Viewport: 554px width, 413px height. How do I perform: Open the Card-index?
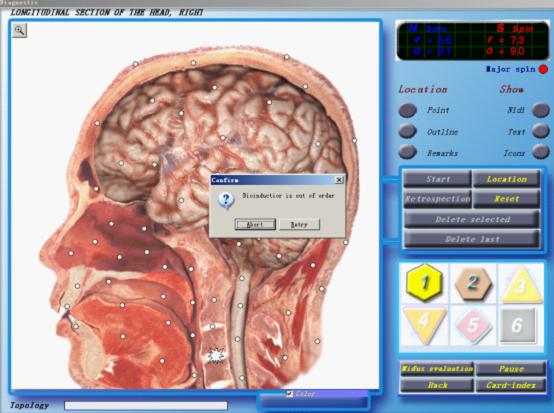pos(511,385)
